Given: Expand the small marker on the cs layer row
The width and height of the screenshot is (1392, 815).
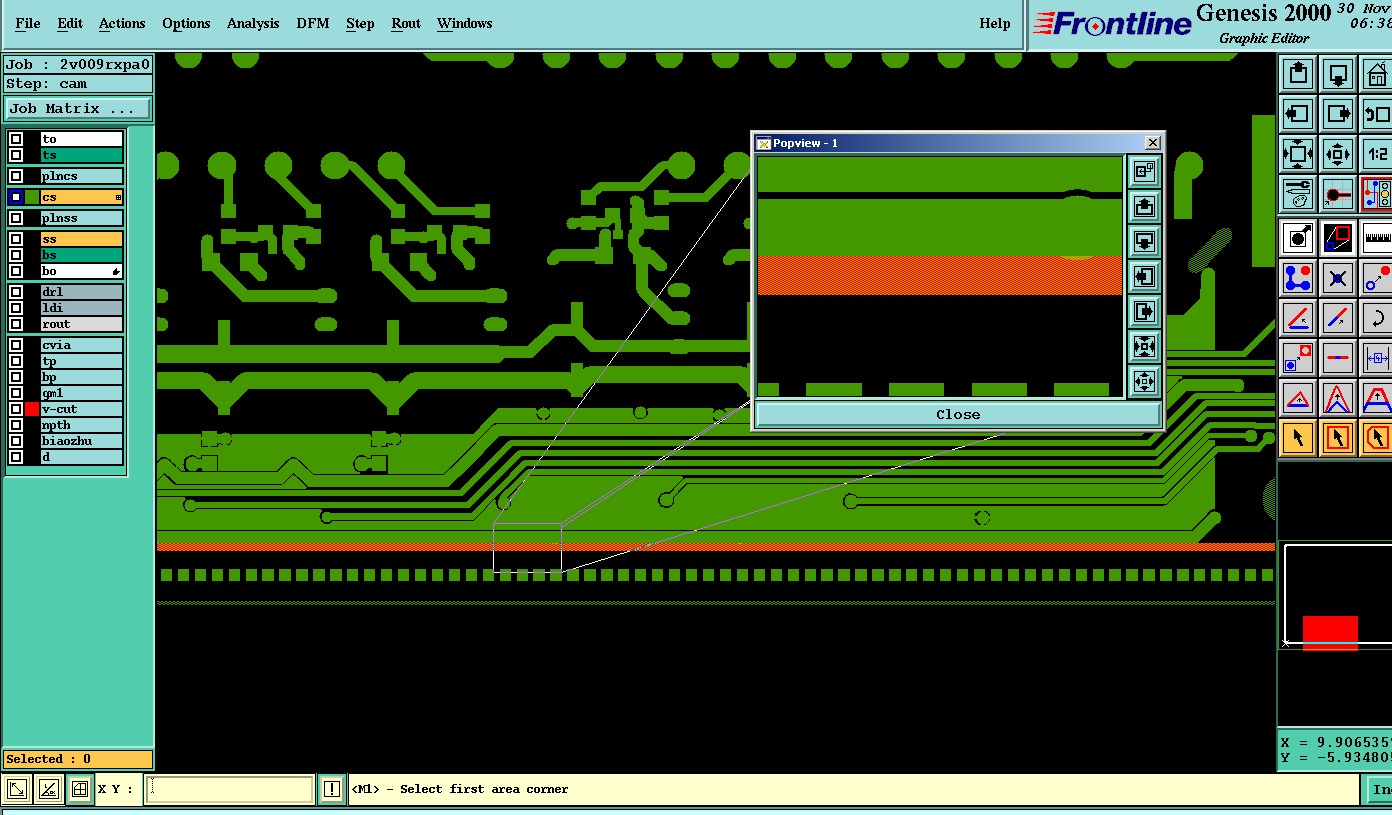Looking at the screenshot, I should [x=118, y=198].
